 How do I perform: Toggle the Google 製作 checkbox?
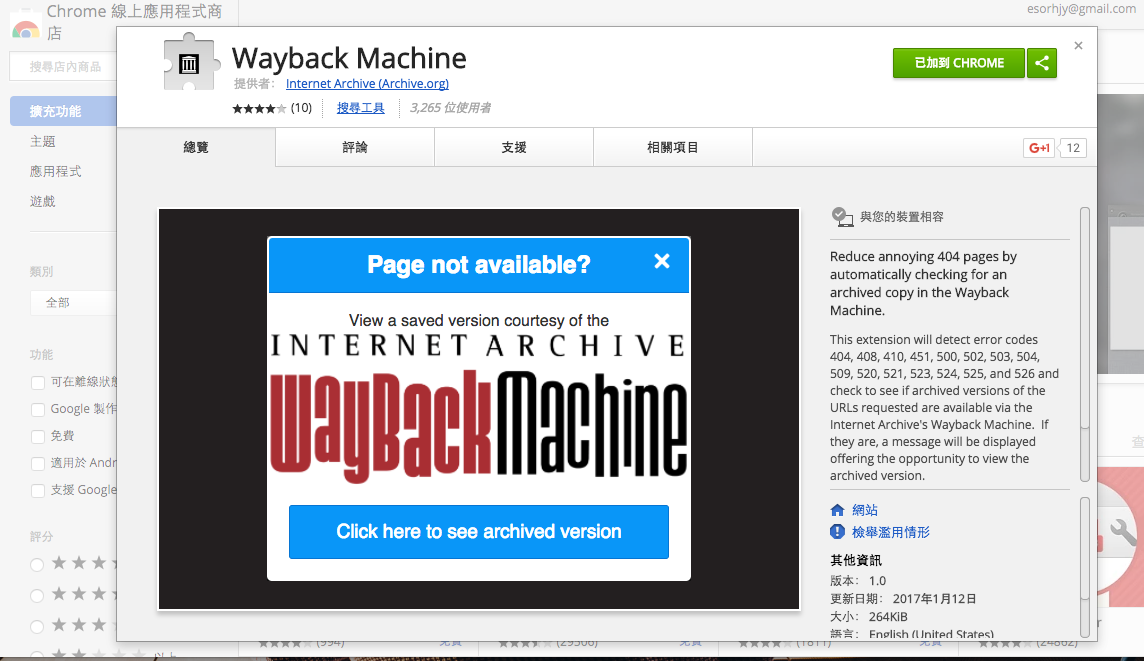pyautogui.click(x=38, y=409)
